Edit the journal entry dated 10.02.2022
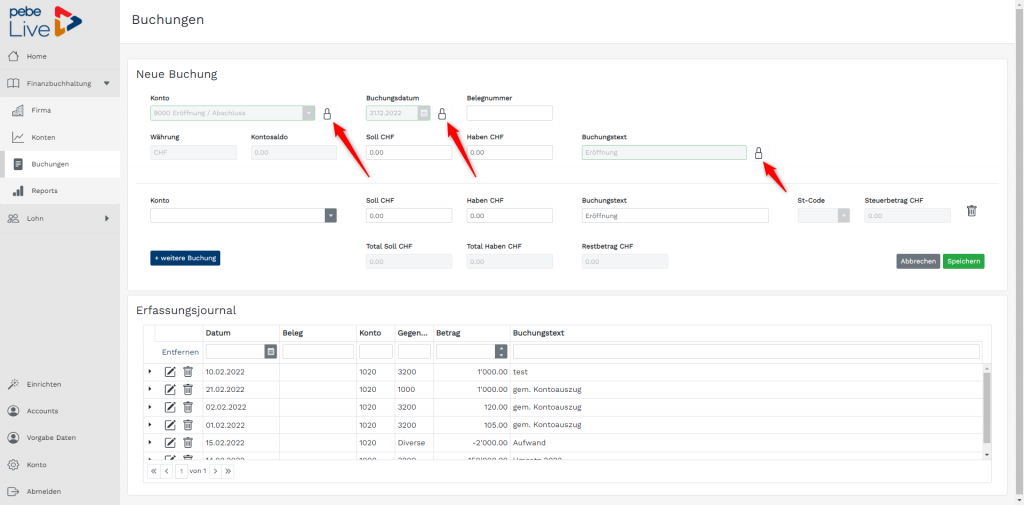Image resolution: width=1024 pixels, height=505 pixels. (170, 372)
